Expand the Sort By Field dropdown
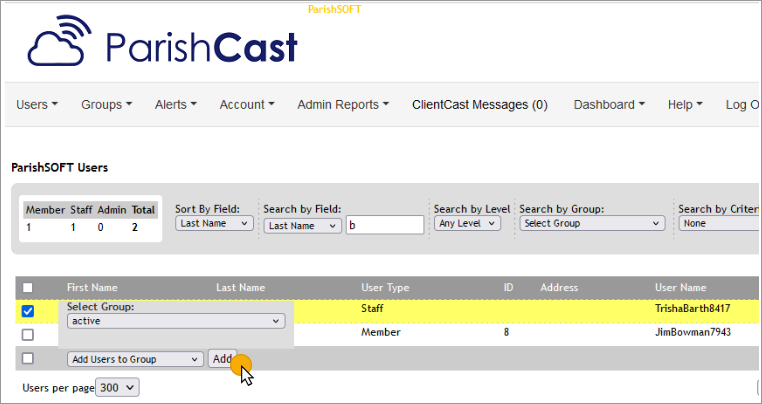 (214, 224)
